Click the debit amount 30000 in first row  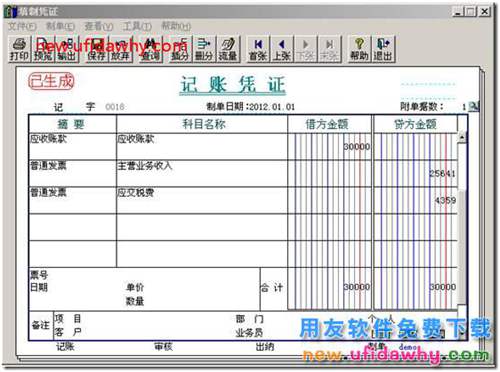coord(357,147)
